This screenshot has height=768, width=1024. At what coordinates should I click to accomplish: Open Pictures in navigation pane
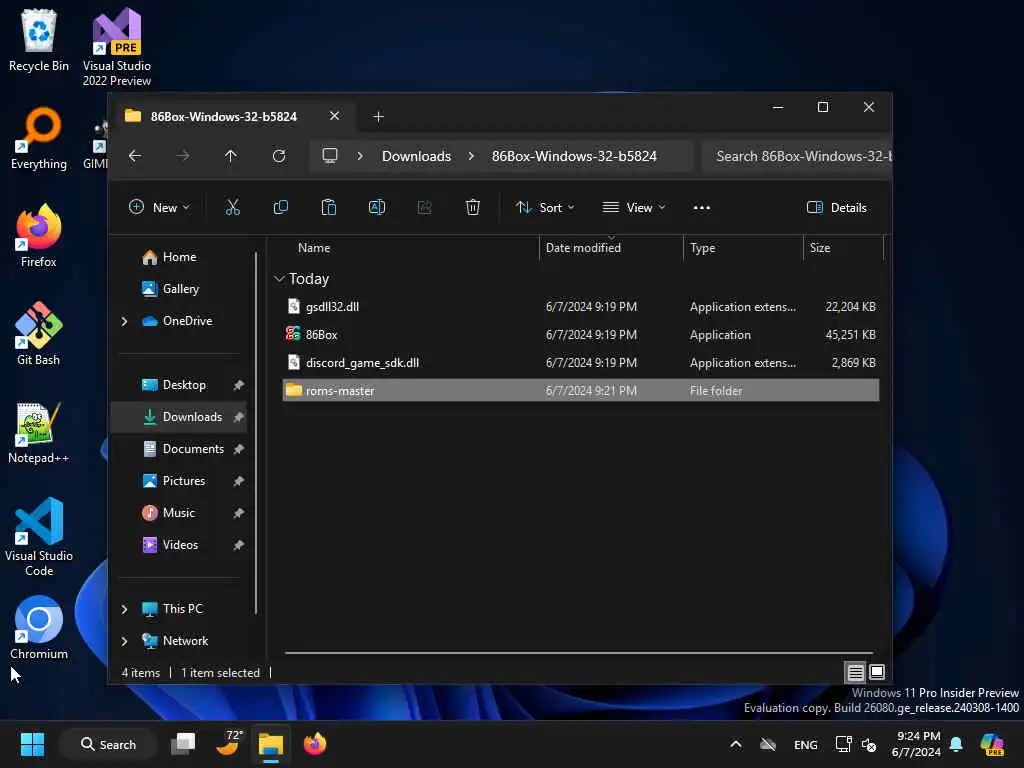[184, 481]
